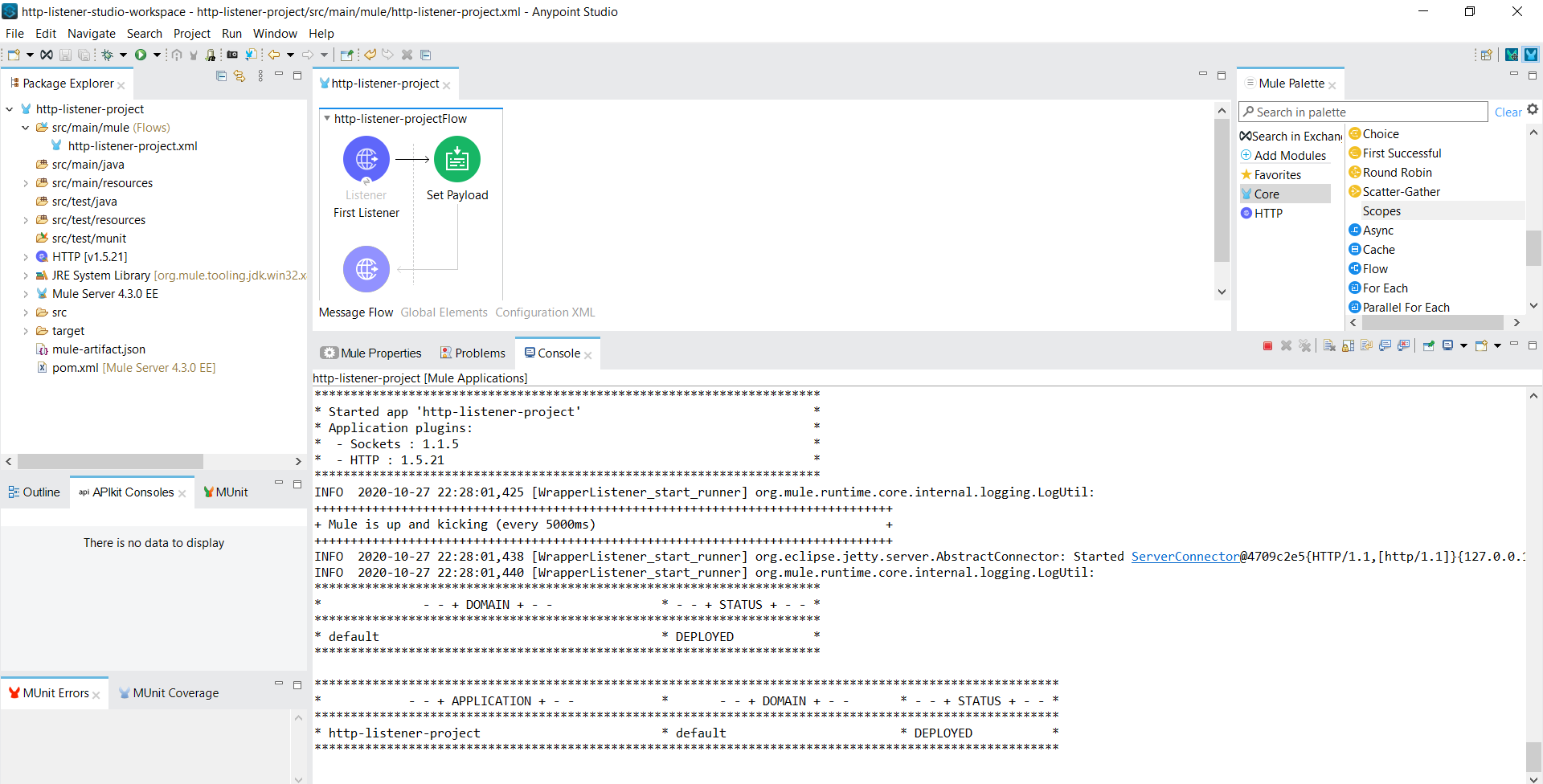This screenshot has width=1543, height=784.
Task: Click the Clear link above the palette
Action: point(1507,112)
